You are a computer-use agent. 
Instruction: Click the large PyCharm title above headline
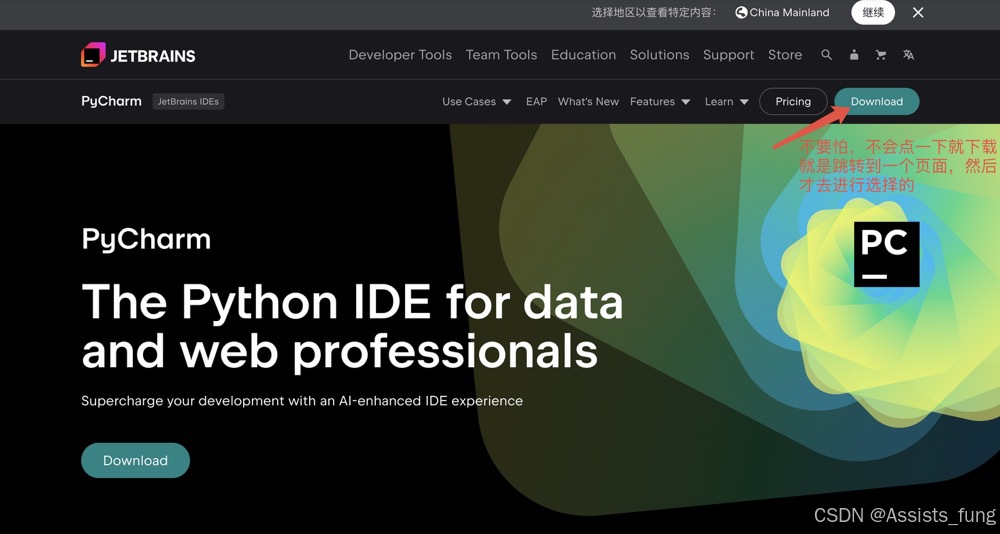click(146, 240)
